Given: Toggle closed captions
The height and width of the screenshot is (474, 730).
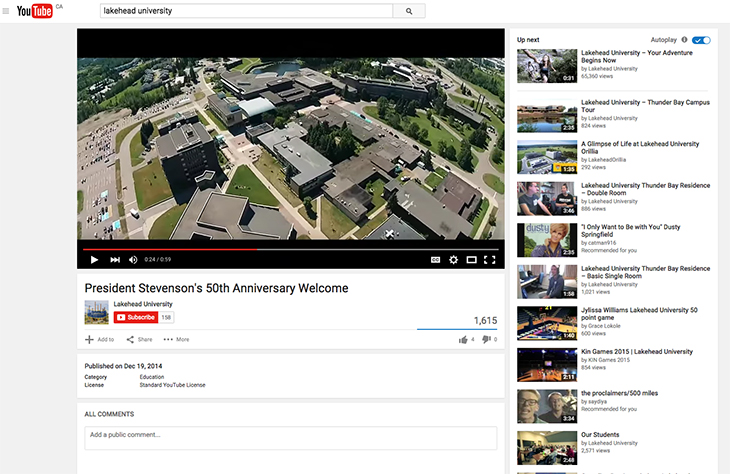Looking at the screenshot, I should coord(435,259).
